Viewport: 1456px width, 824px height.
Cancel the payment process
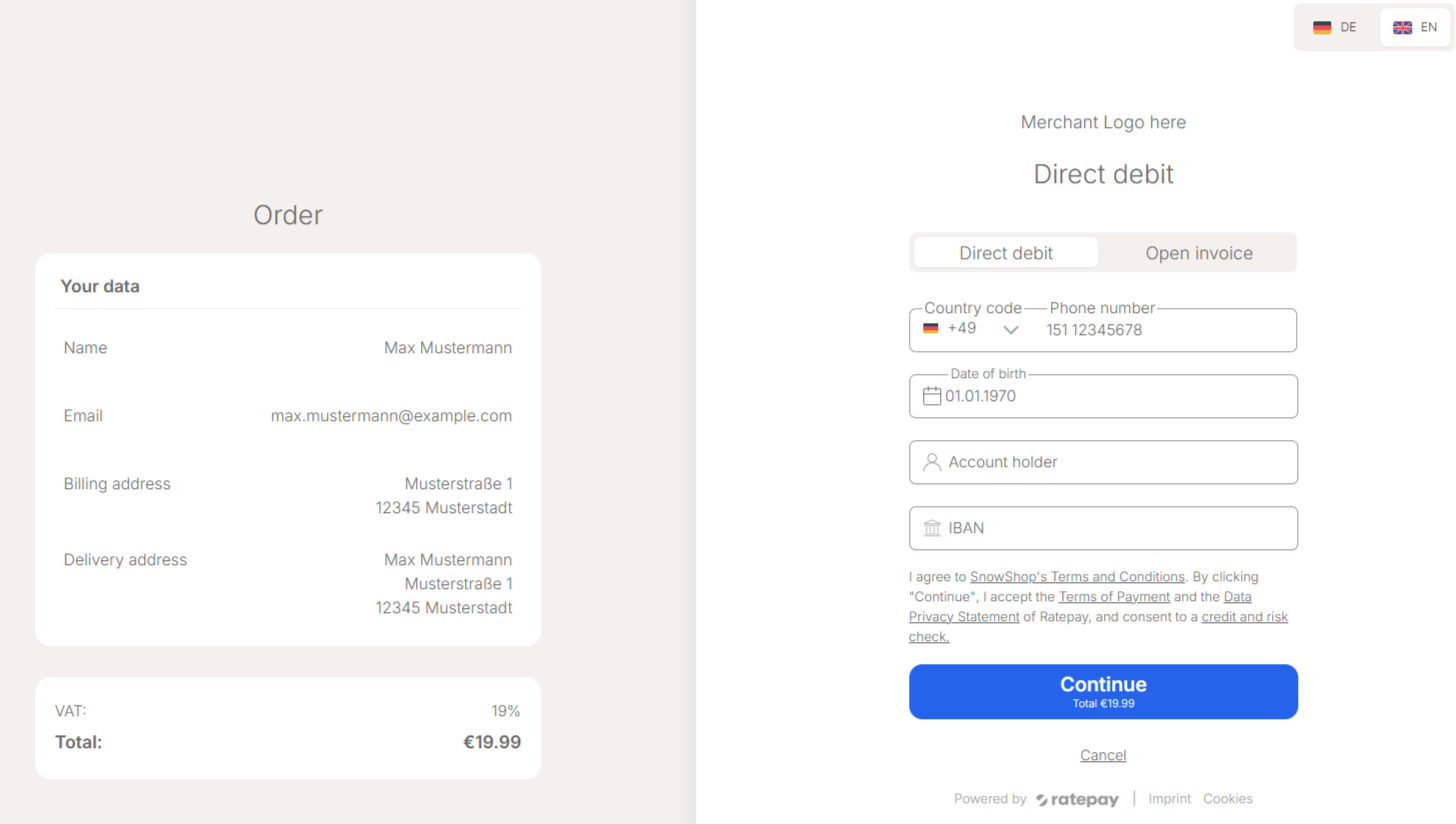click(x=1103, y=755)
